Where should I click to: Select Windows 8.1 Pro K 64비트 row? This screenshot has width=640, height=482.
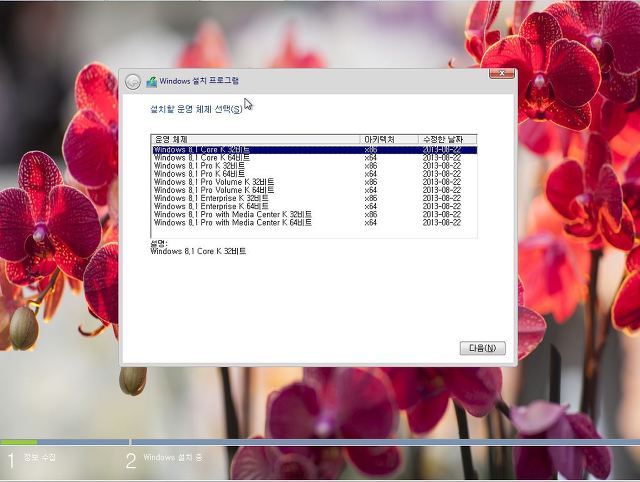315,174
